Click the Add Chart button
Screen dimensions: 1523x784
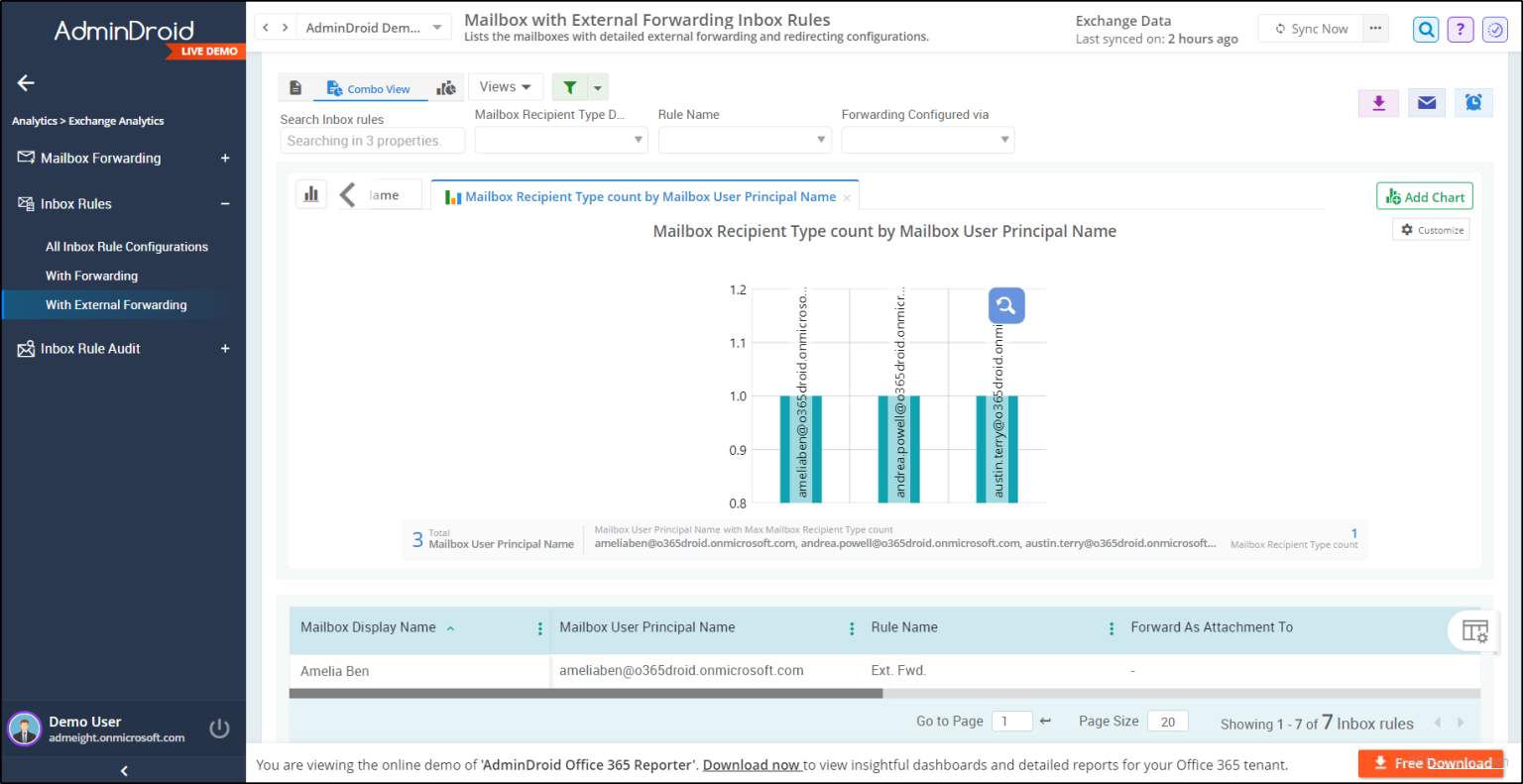[1424, 196]
